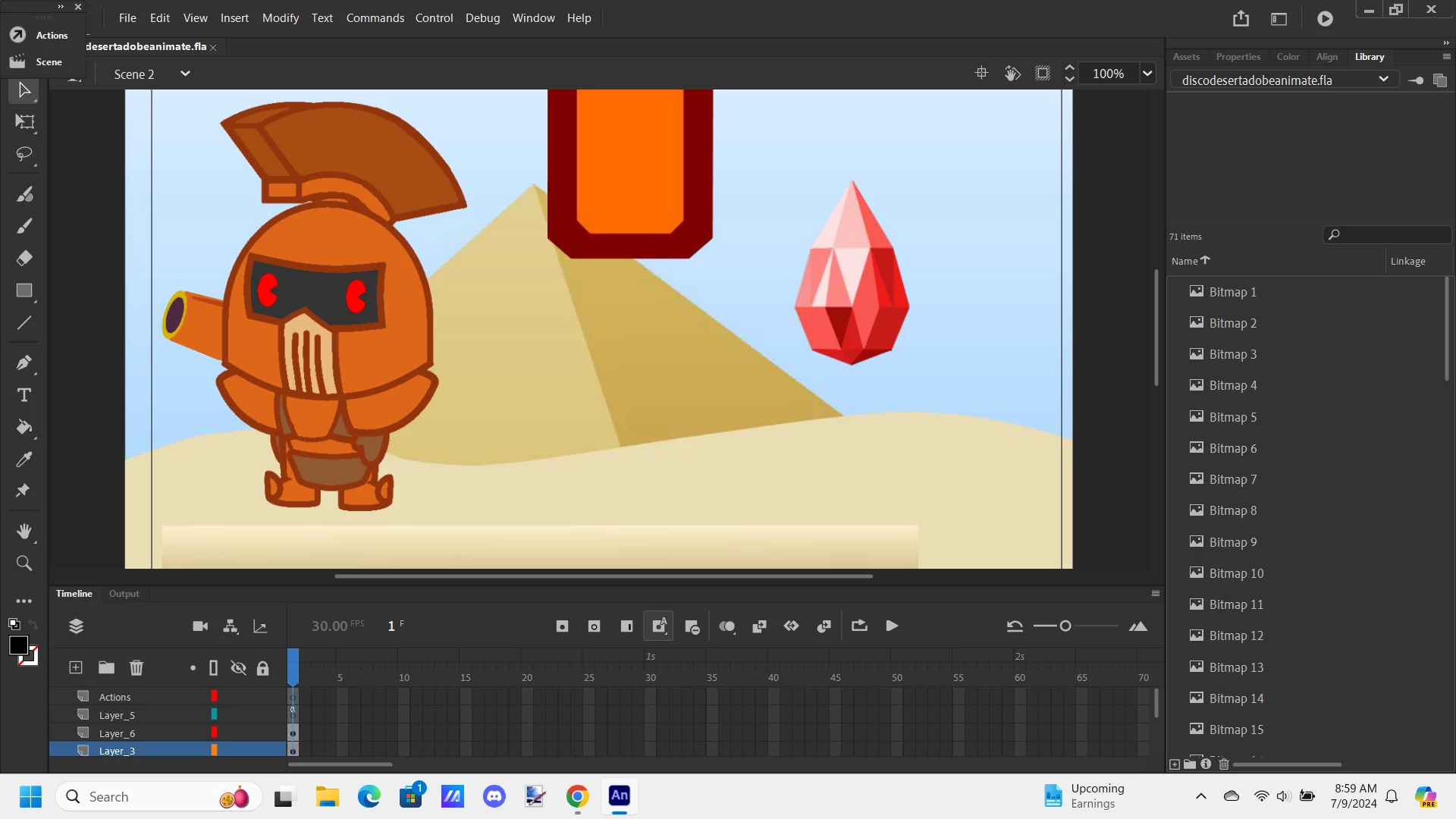This screenshot has height=819, width=1456.
Task: Select Bitmap 7 in the library
Action: [1232, 479]
